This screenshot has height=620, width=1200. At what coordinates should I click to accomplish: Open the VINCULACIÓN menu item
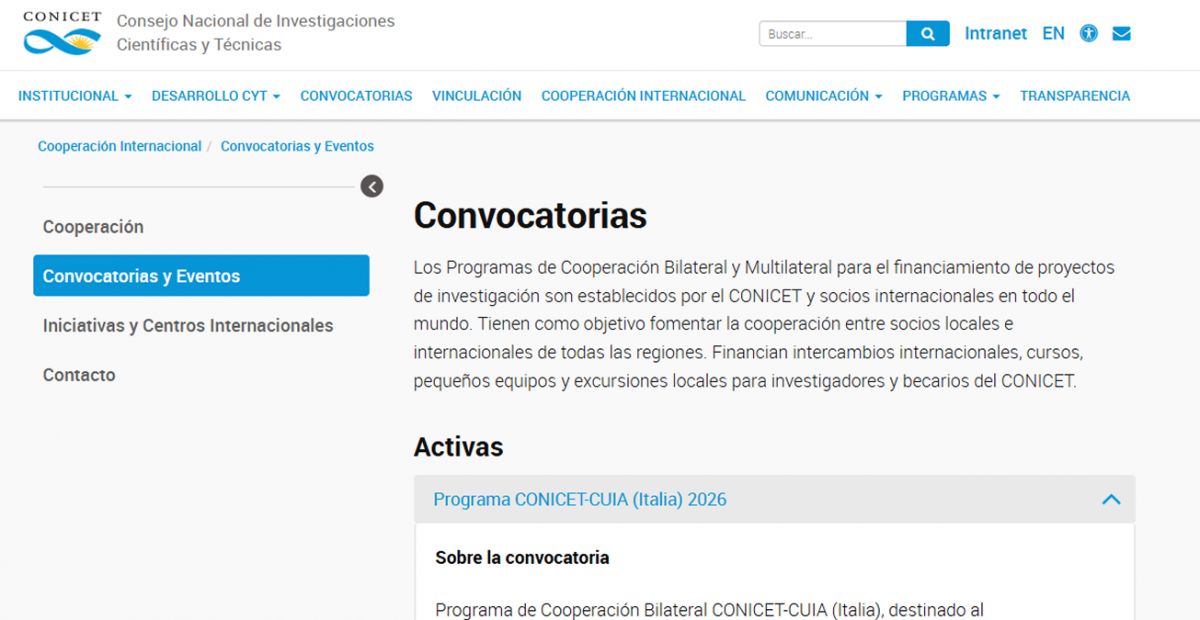477,96
